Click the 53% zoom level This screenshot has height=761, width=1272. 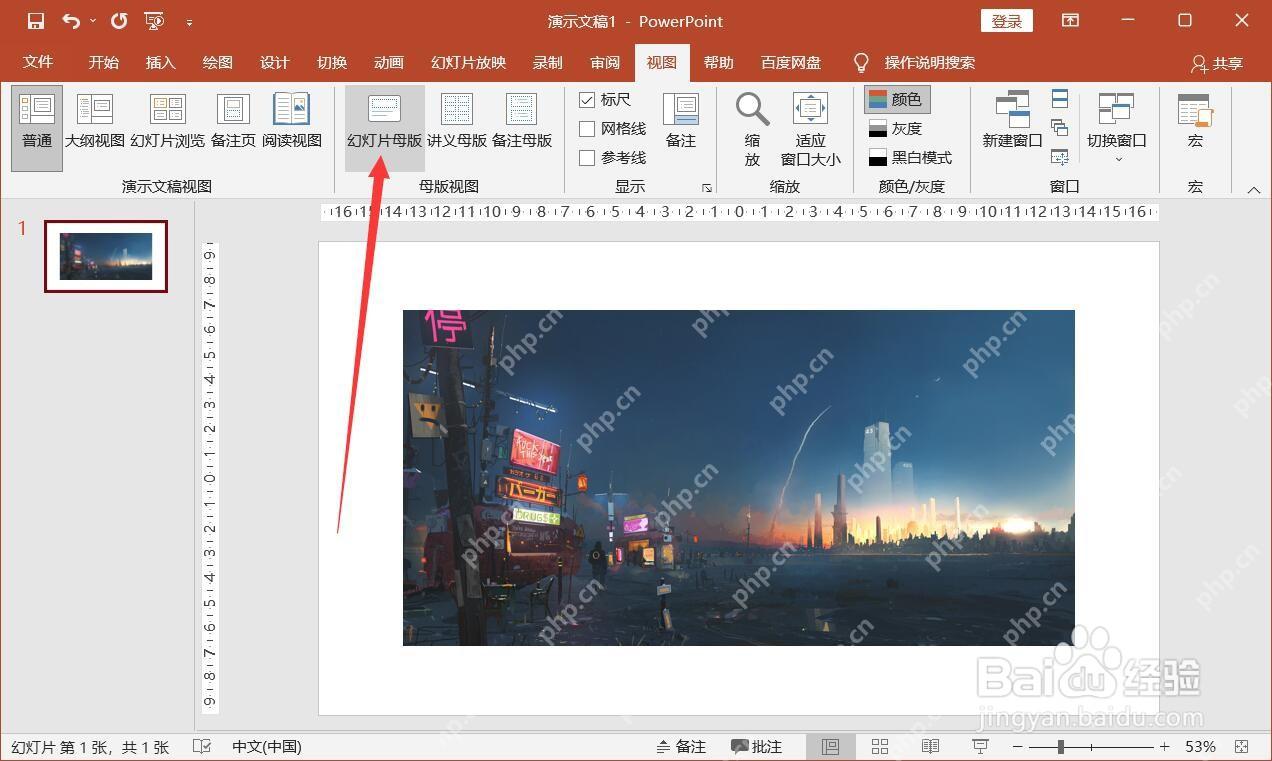[x=1200, y=746]
